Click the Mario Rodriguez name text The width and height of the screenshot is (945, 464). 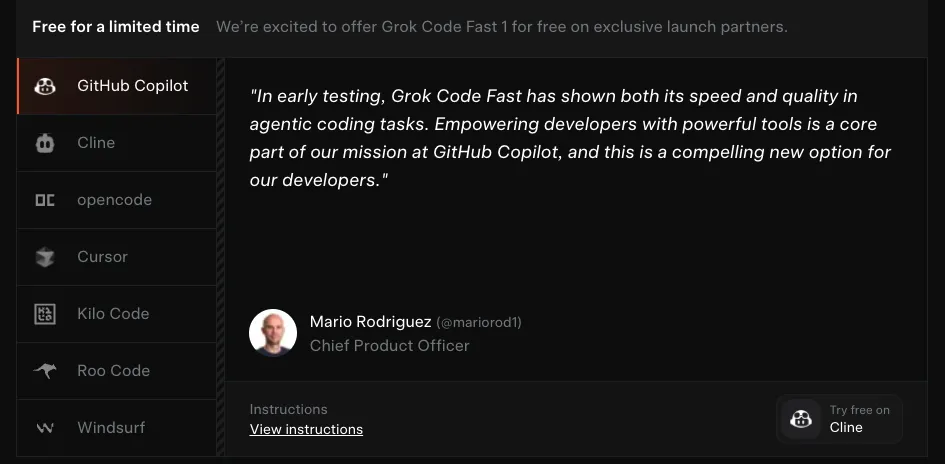370,322
